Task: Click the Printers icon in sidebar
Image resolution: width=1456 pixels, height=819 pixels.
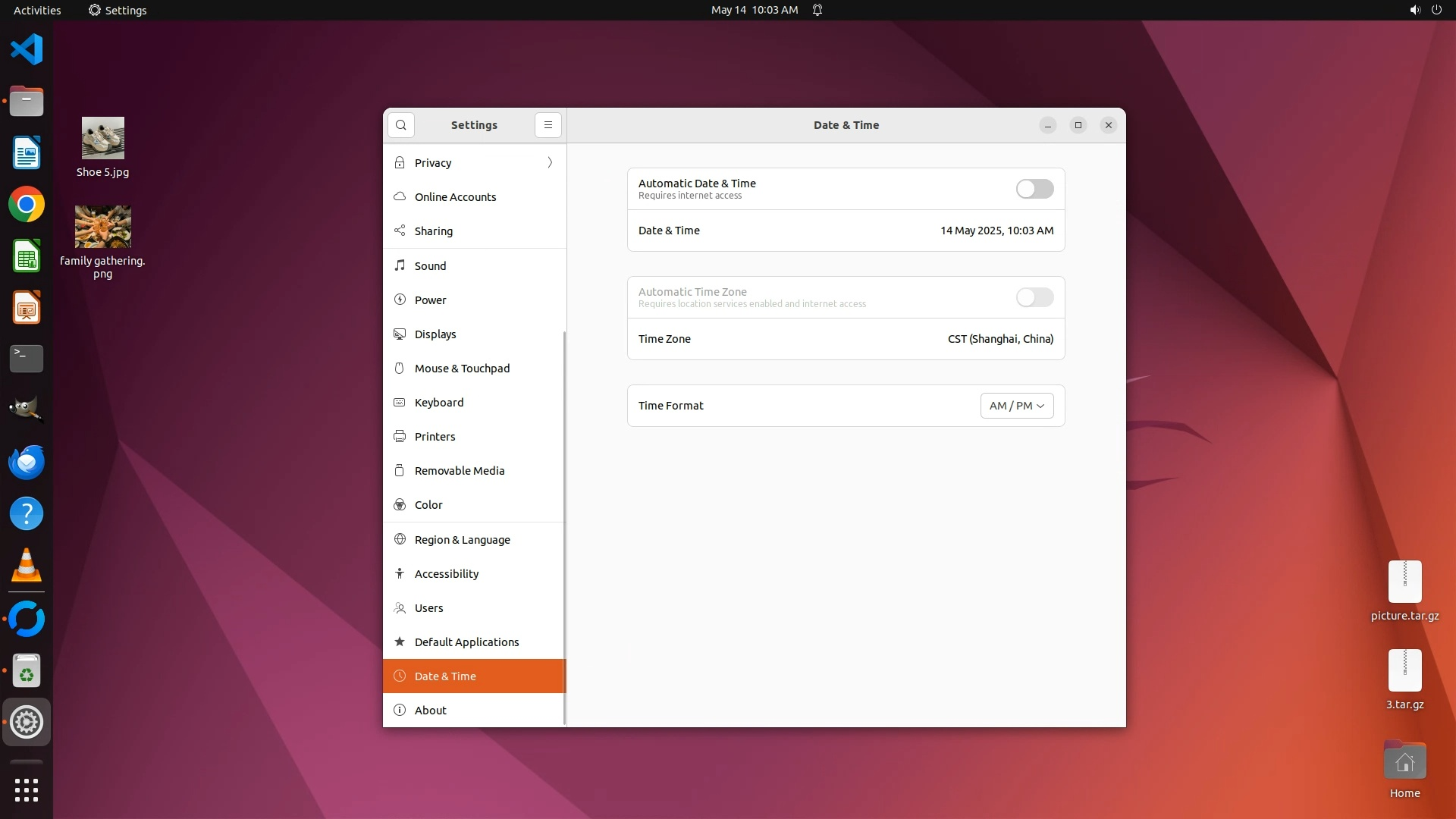Action: pyautogui.click(x=400, y=437)
